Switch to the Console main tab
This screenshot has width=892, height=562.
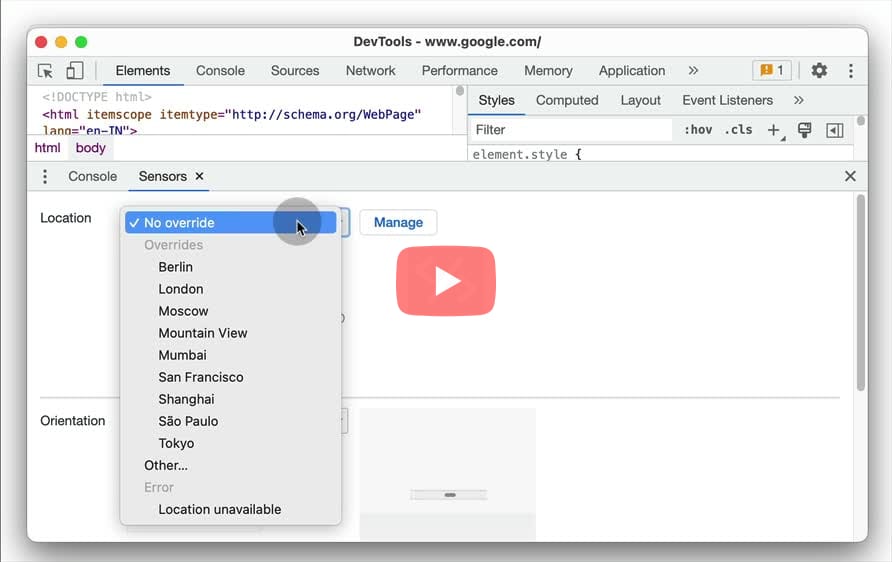point(220,71)
